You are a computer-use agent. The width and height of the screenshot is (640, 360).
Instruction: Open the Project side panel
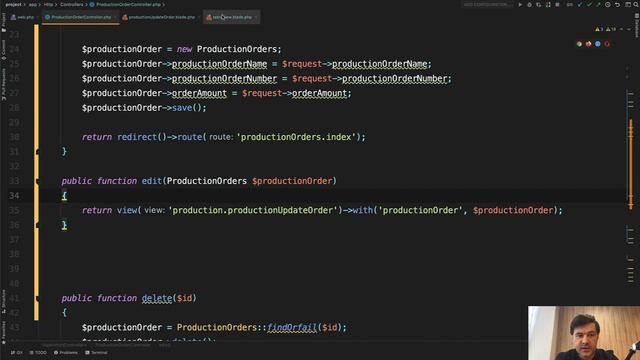click(3, 22)
